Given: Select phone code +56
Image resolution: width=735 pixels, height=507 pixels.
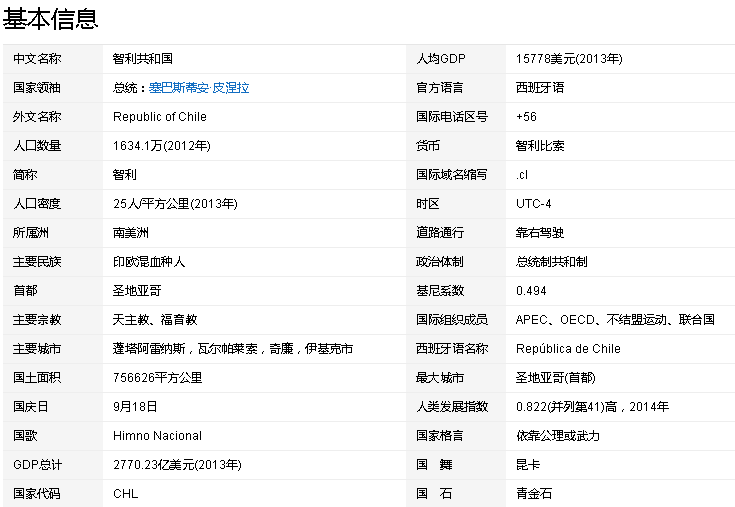Looking at the screenshot, I should coord(526,117).
